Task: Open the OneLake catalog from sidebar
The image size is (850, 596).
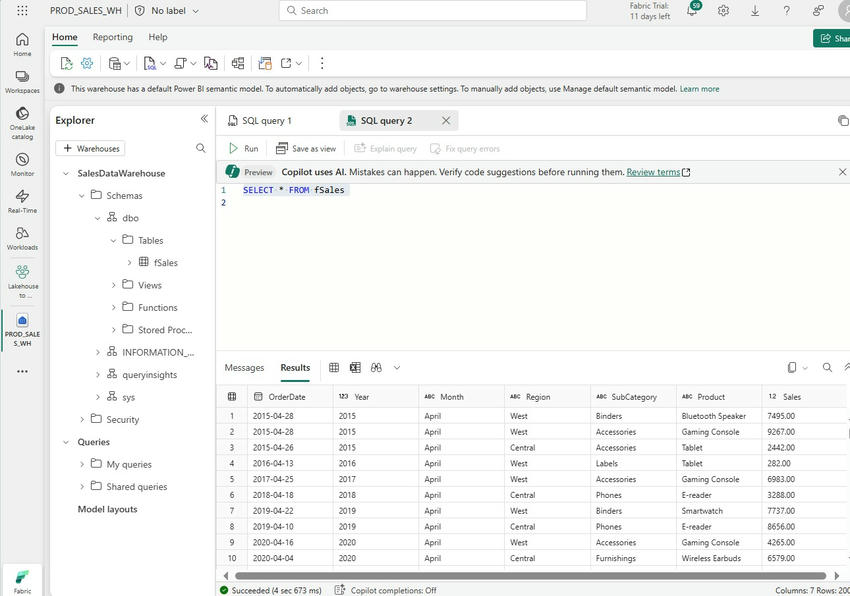Action: 22,121
